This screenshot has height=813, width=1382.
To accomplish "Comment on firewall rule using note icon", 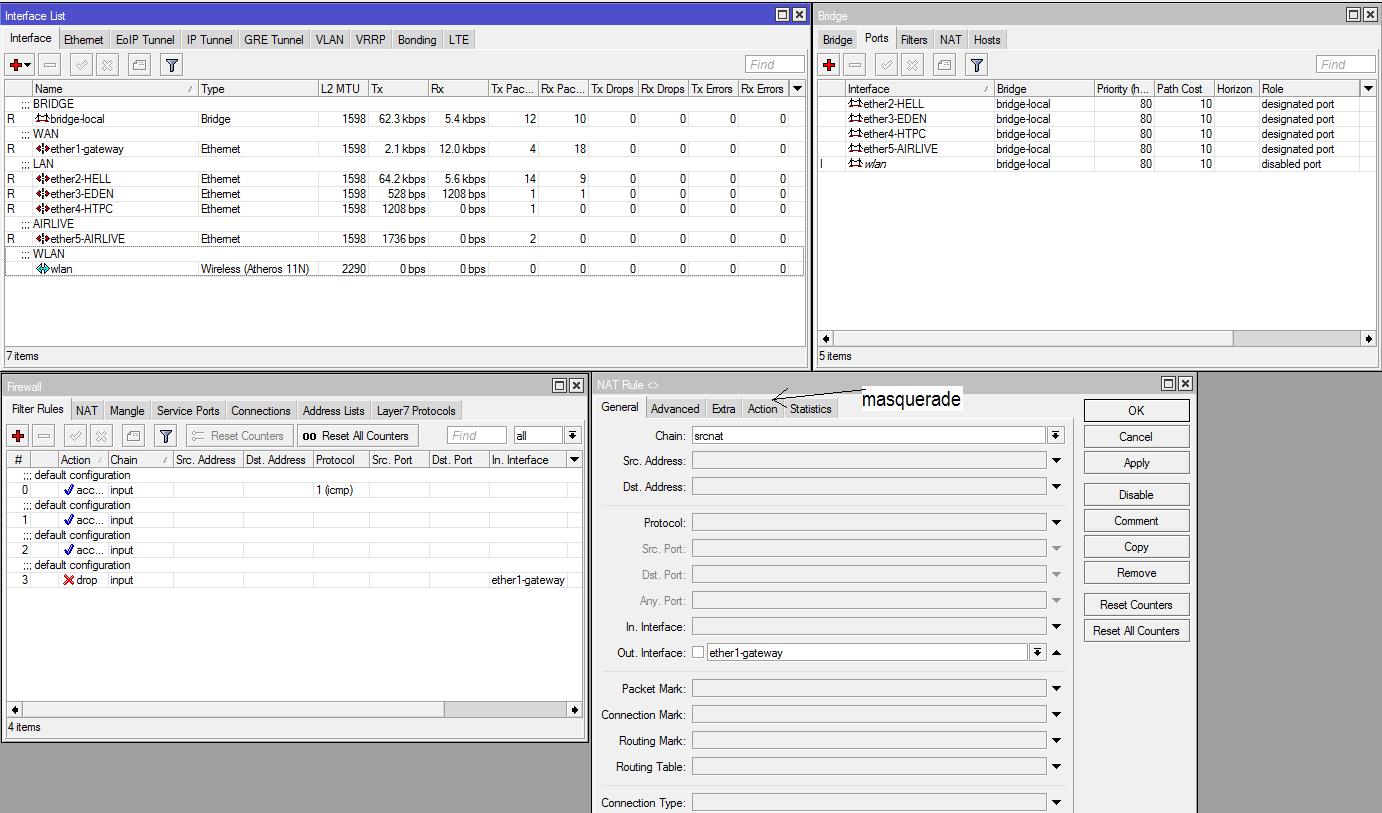I will pos(133,436).
